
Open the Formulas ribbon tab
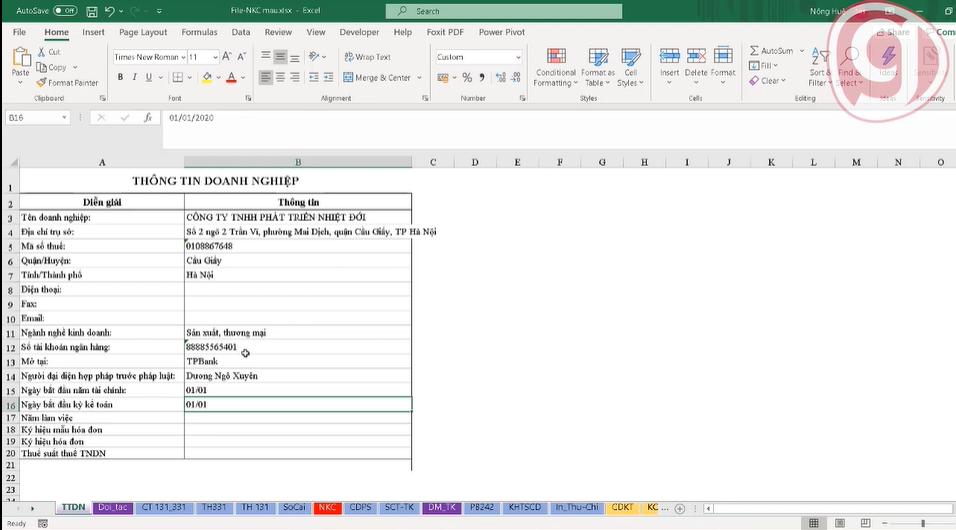click(199, 32)
